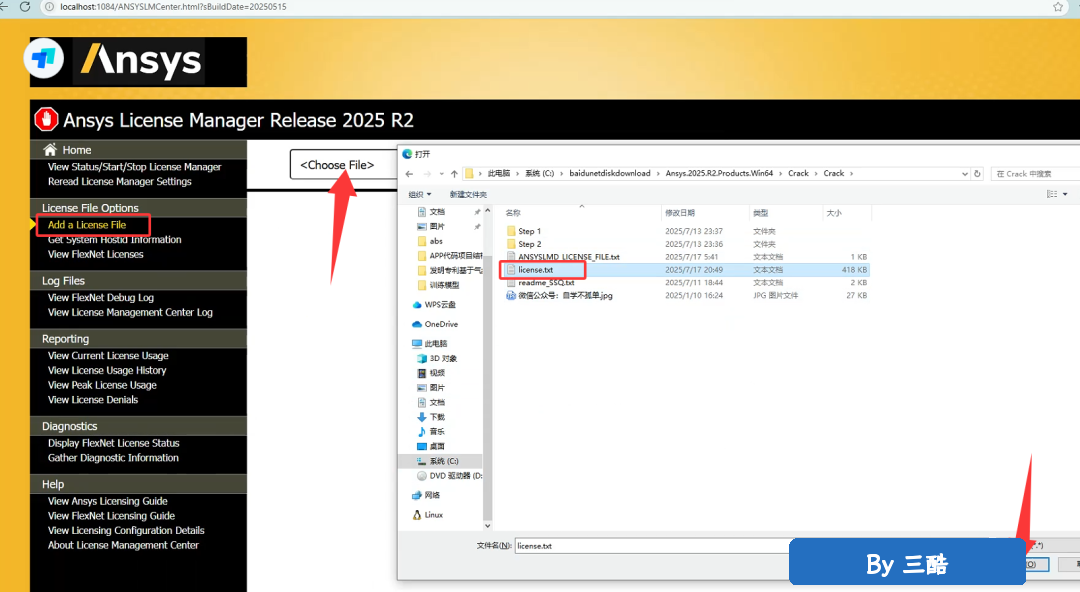Open View Status/Start/Stop License Manager

[x=134, y=167]
